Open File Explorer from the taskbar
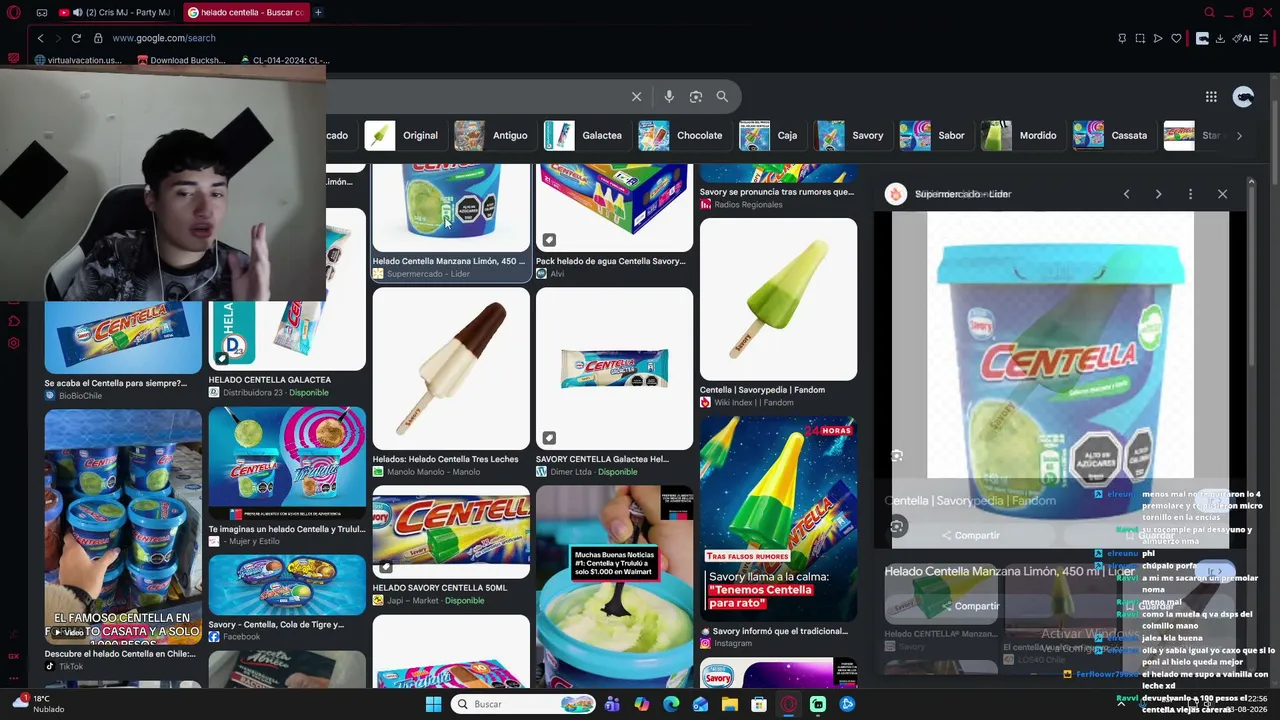 pyautogui.click(x=730, y=704)
